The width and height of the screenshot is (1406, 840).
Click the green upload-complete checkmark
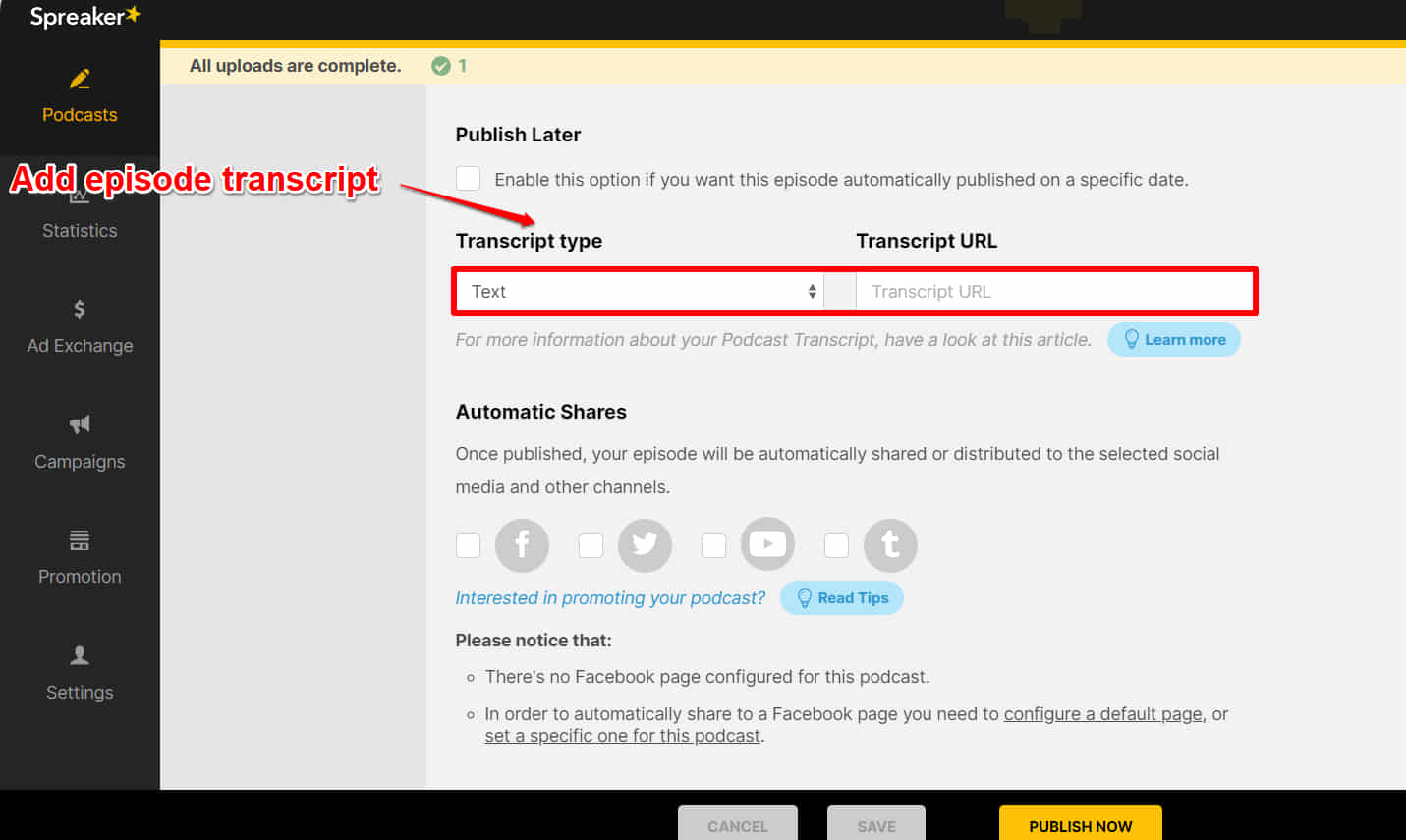click(x=439, y=65)
